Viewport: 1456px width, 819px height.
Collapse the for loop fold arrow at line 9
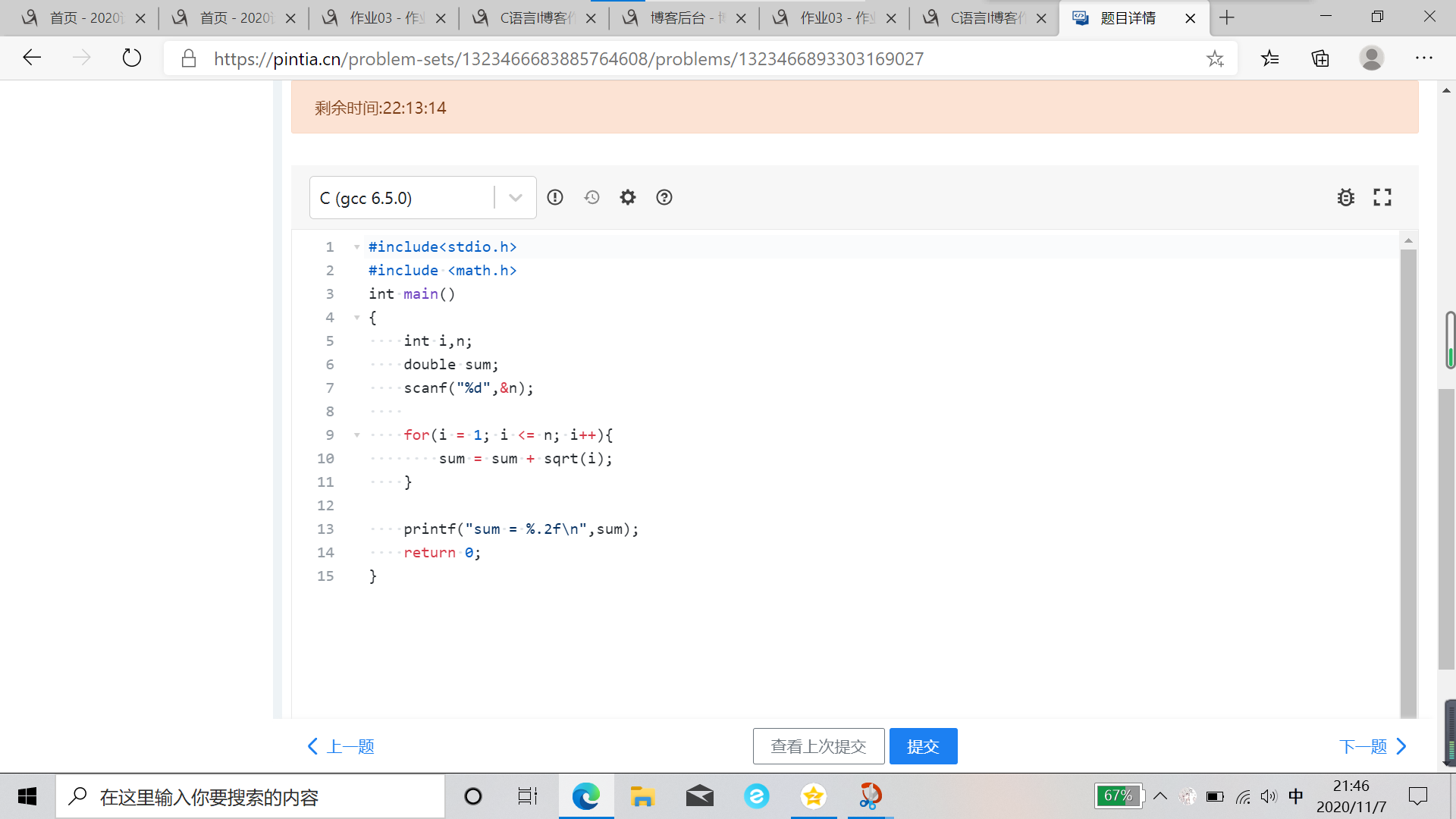point(356,435)
